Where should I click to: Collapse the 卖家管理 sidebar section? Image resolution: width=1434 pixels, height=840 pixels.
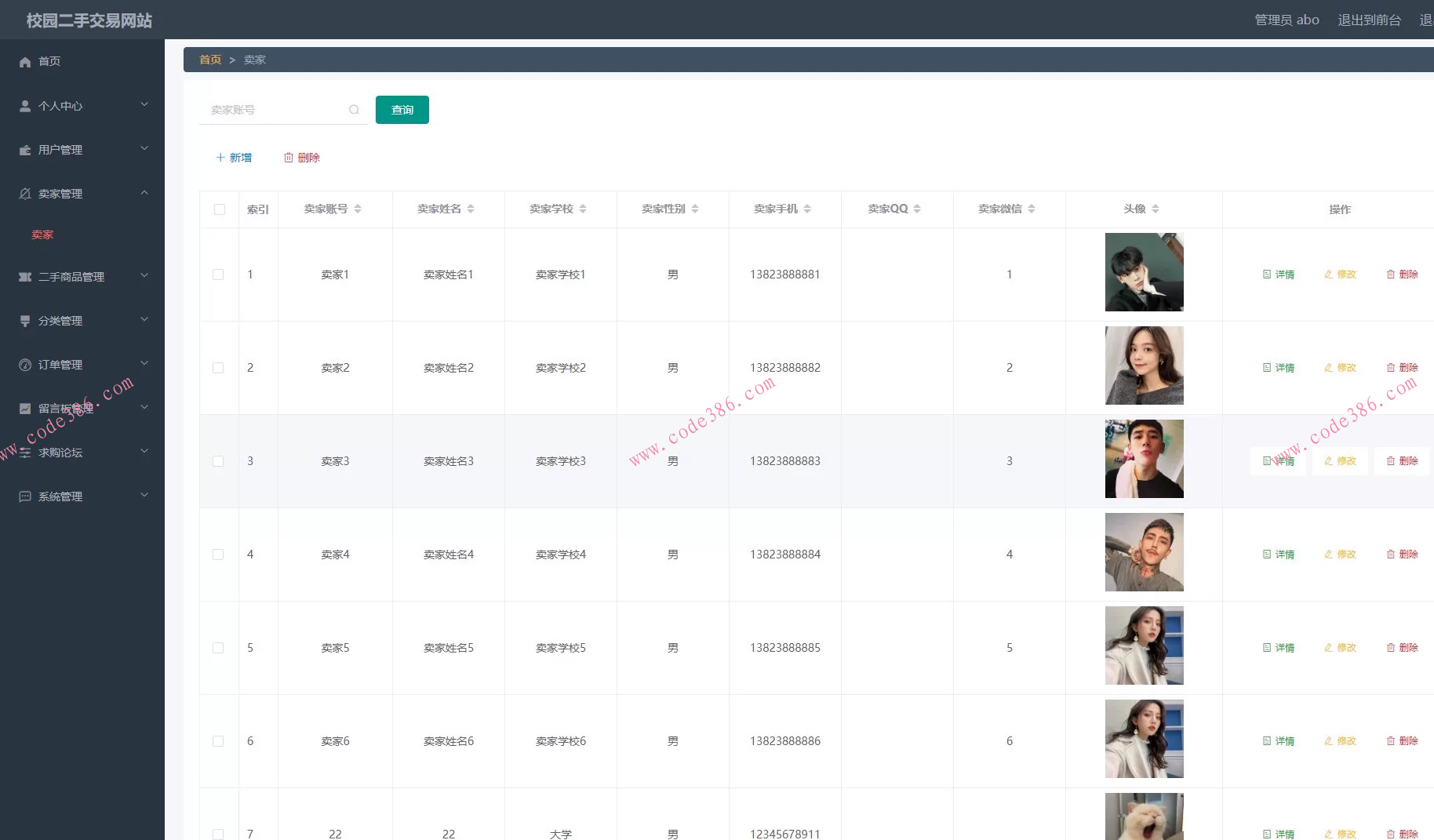coord(144,193)
